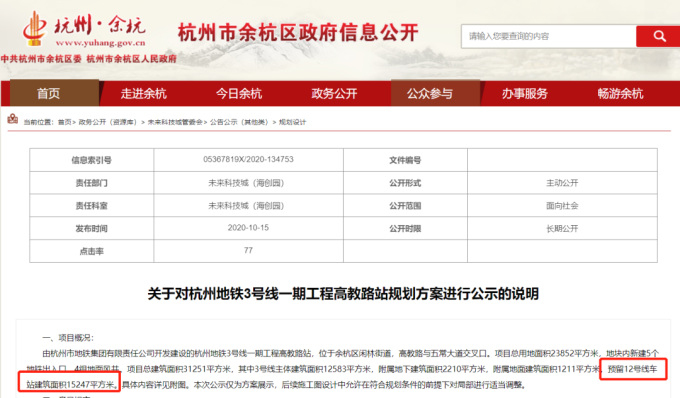680x398 pixels.
Task: Select the 面向社会 cell value
Action: point(562,206)
